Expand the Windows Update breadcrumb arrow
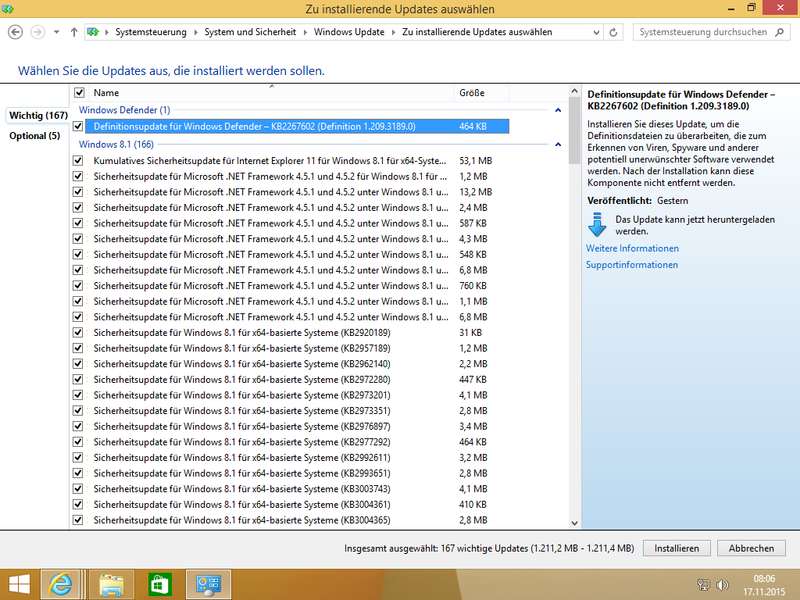Screen dimensions: 800x600 tap(393, 32)
